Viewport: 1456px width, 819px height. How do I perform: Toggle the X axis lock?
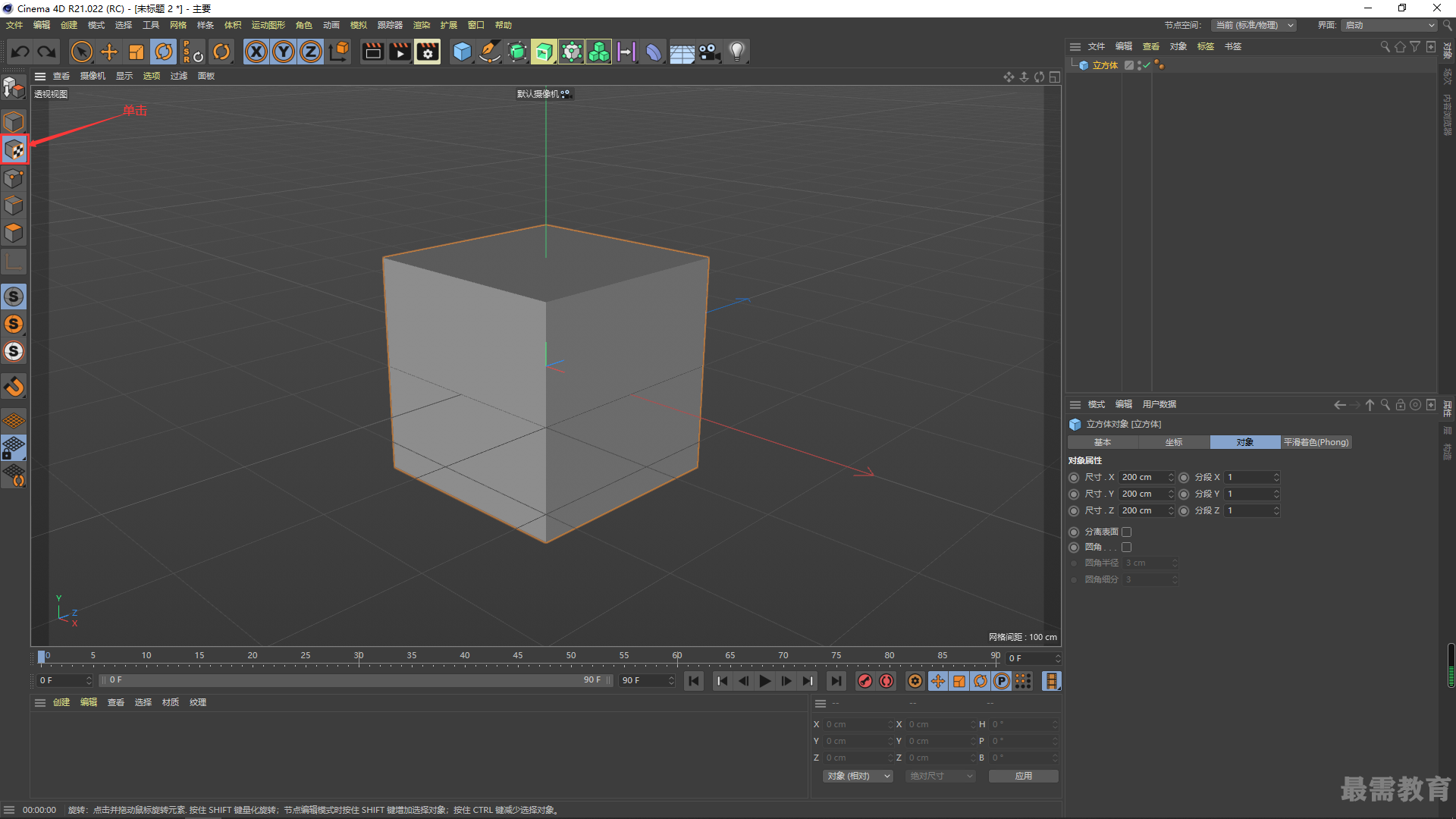[256, 52]
